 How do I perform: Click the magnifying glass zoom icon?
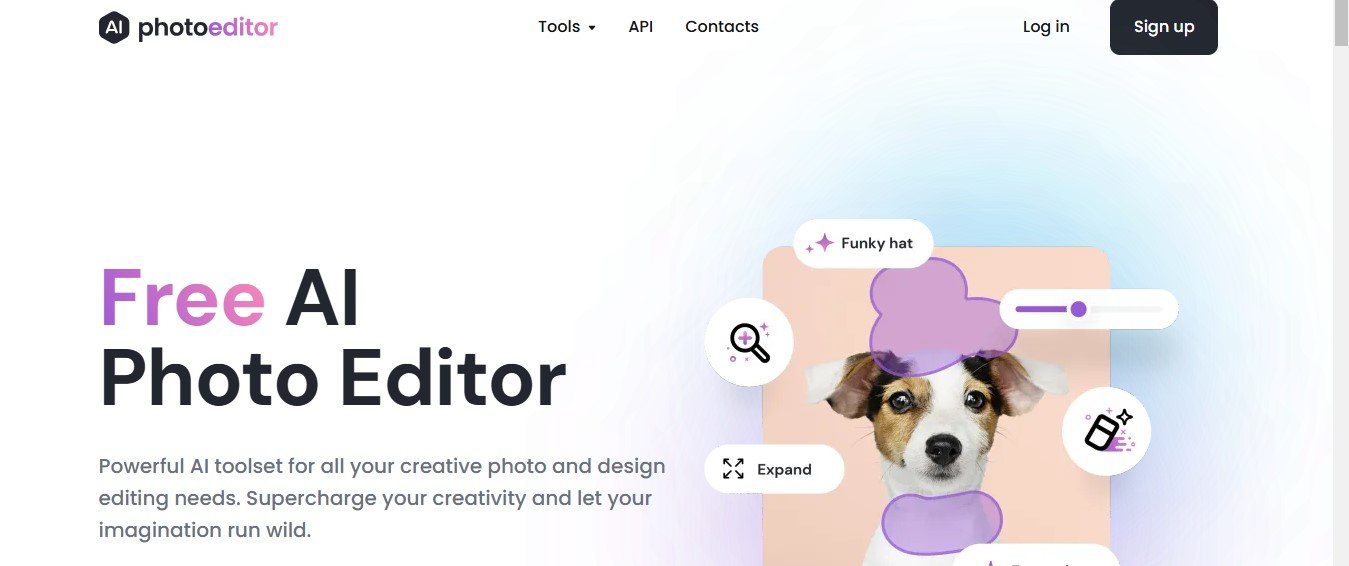749,342
